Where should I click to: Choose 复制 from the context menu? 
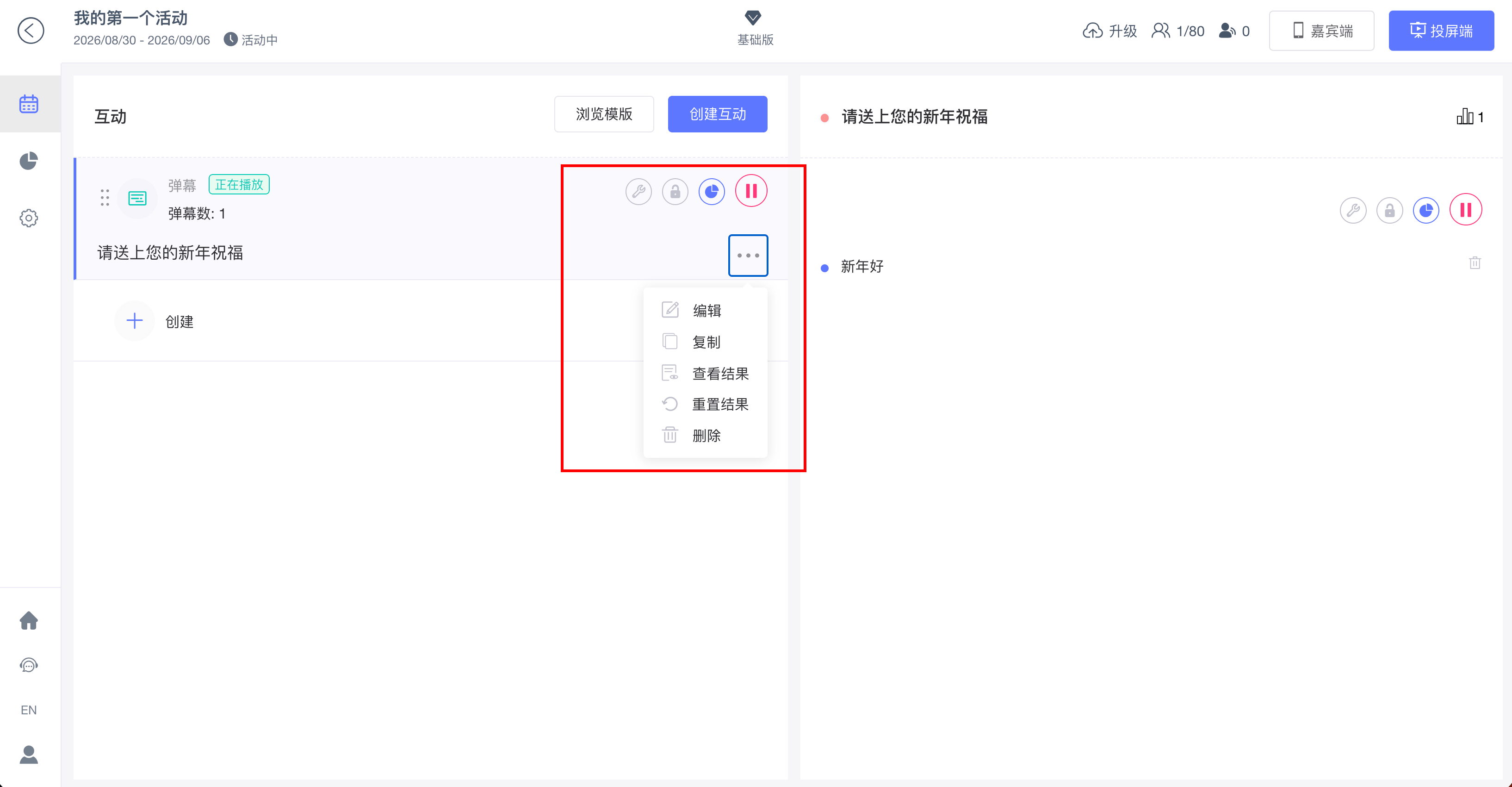pos(706,342)
